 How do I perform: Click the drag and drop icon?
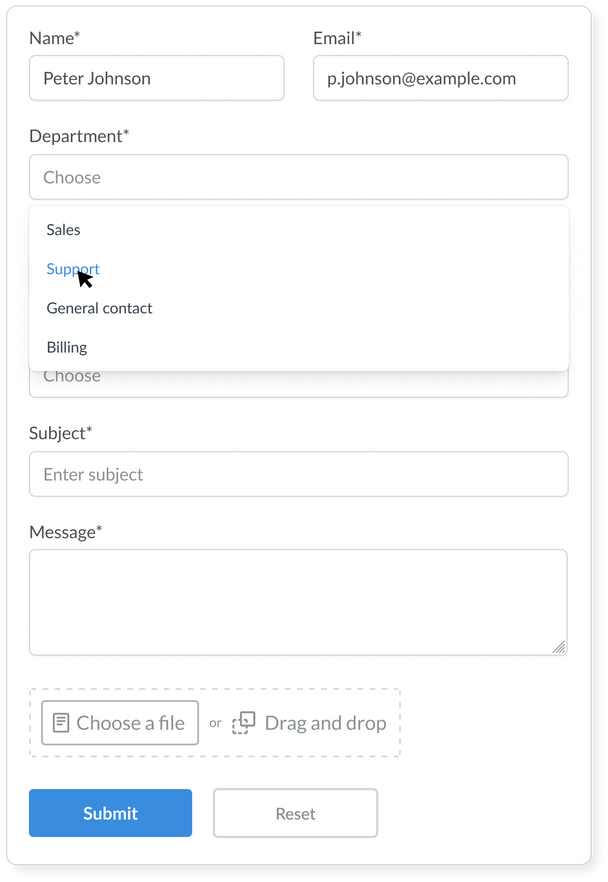244,723
